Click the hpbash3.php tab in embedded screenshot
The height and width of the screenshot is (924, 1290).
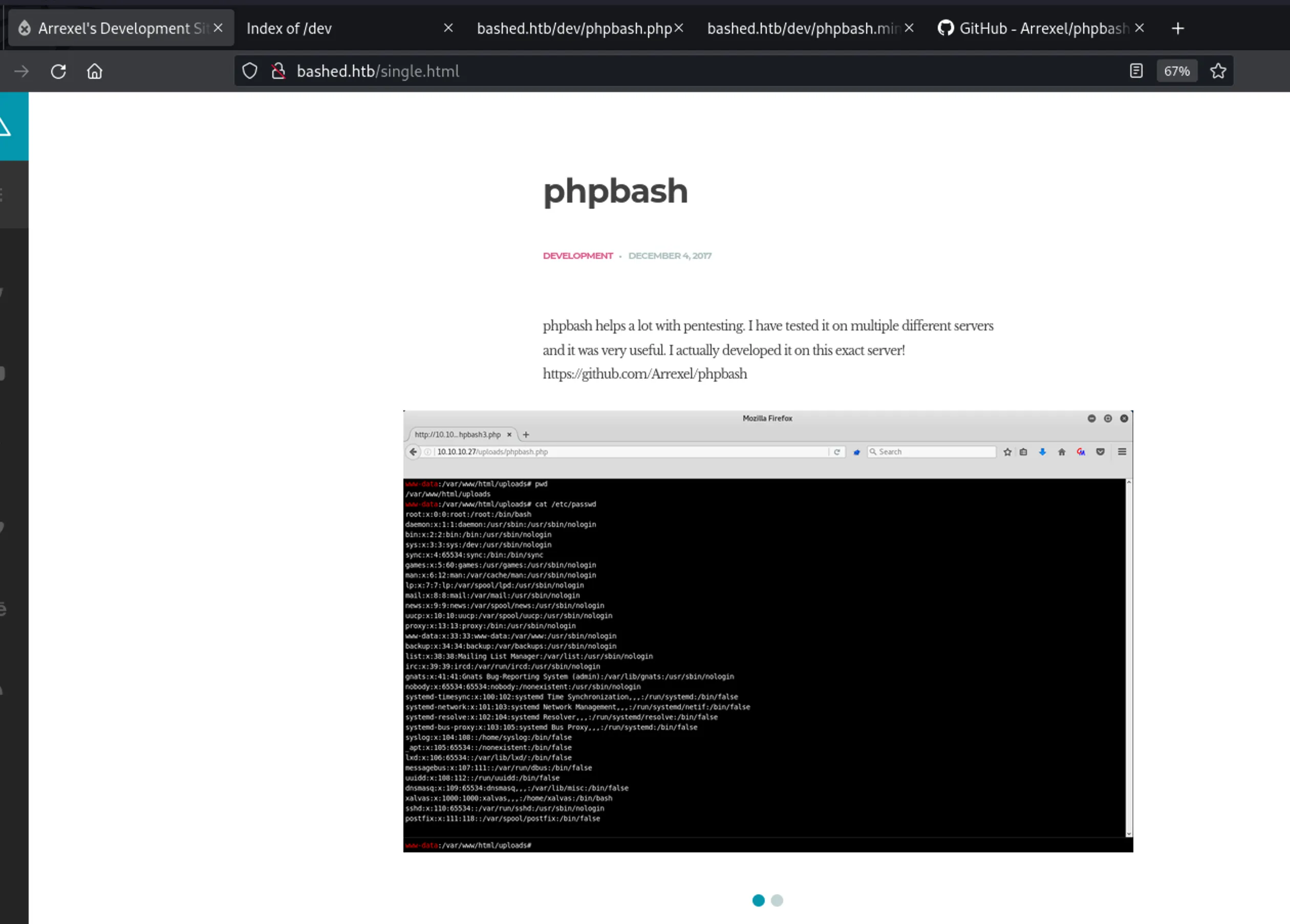coord(462,434)
